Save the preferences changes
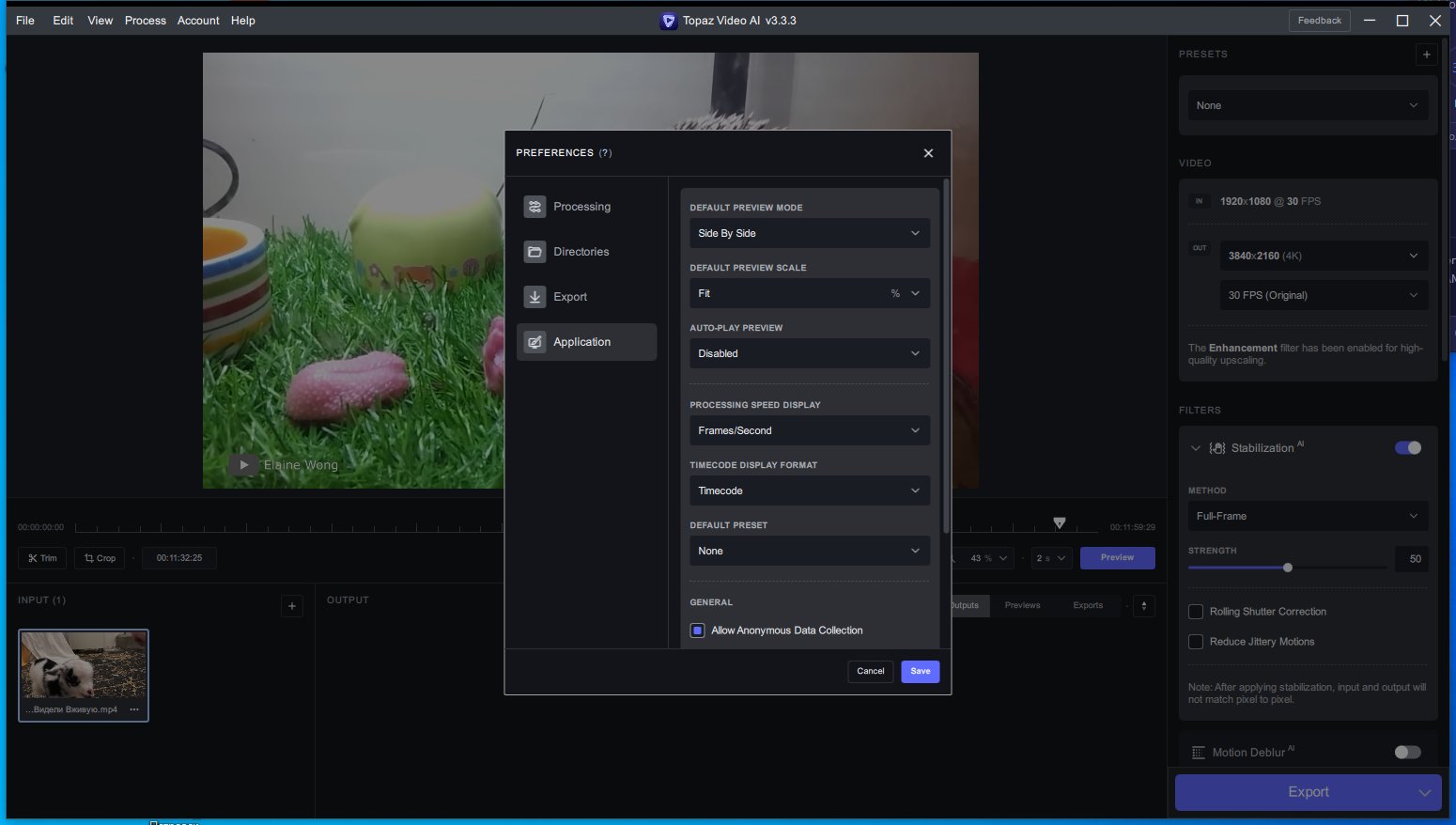Viewport: 1456px width, 825px height. click(x=920, y=671)
